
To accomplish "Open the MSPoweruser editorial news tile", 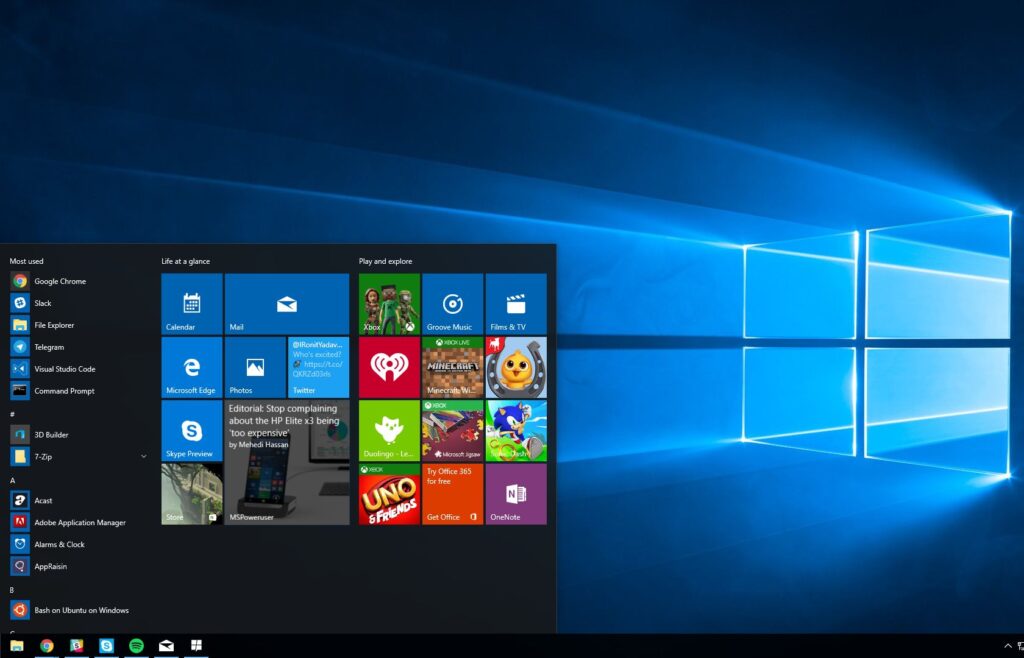I will click(x=287, y=462).
